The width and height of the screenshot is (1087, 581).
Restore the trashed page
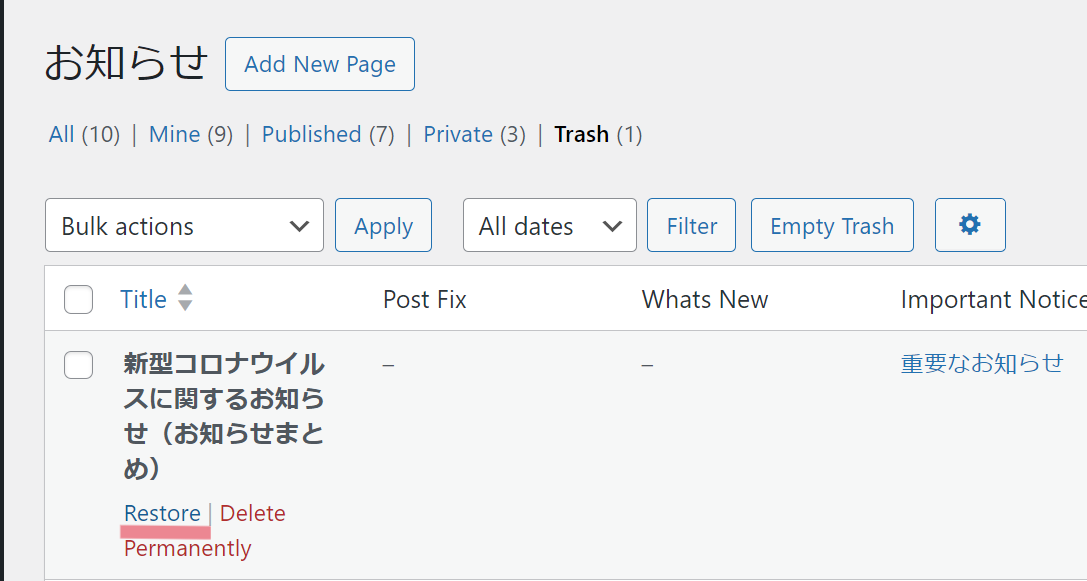point(162,513)
